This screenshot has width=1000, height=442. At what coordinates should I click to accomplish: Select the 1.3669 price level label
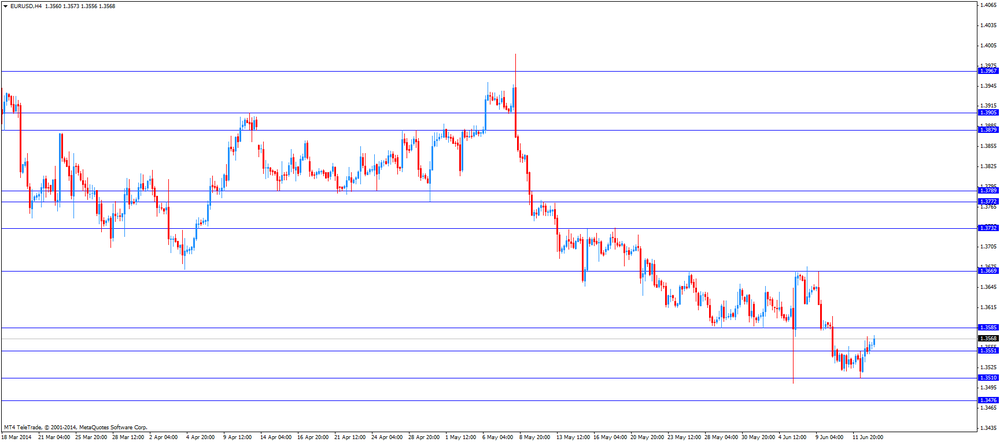pyautogui.click(x=988, y=271)
